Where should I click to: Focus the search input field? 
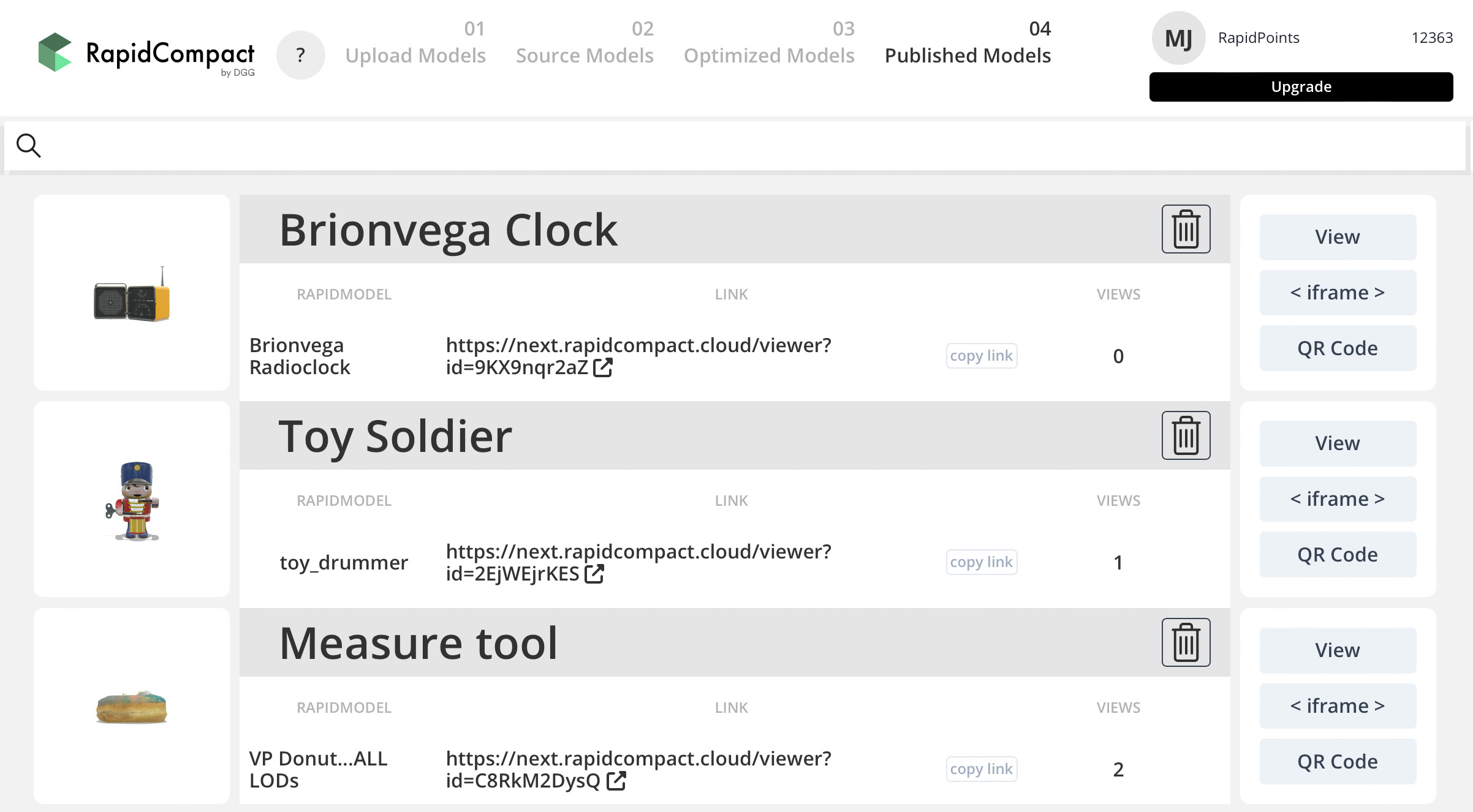735,146
